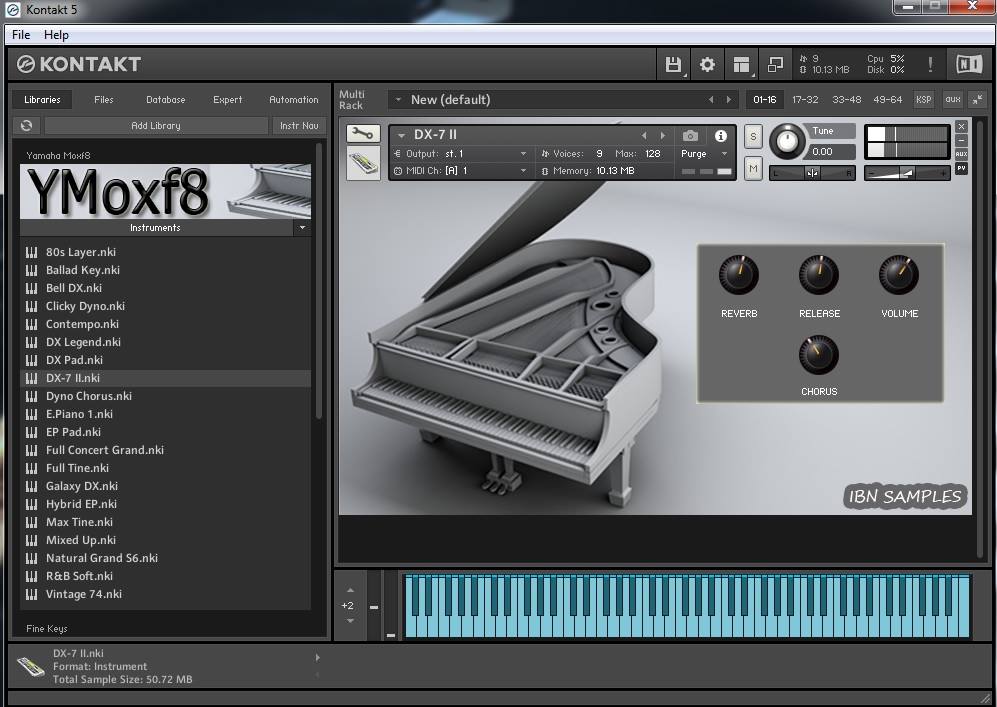
Task: Click the Add Library button
Action: [x=156, y=125]
